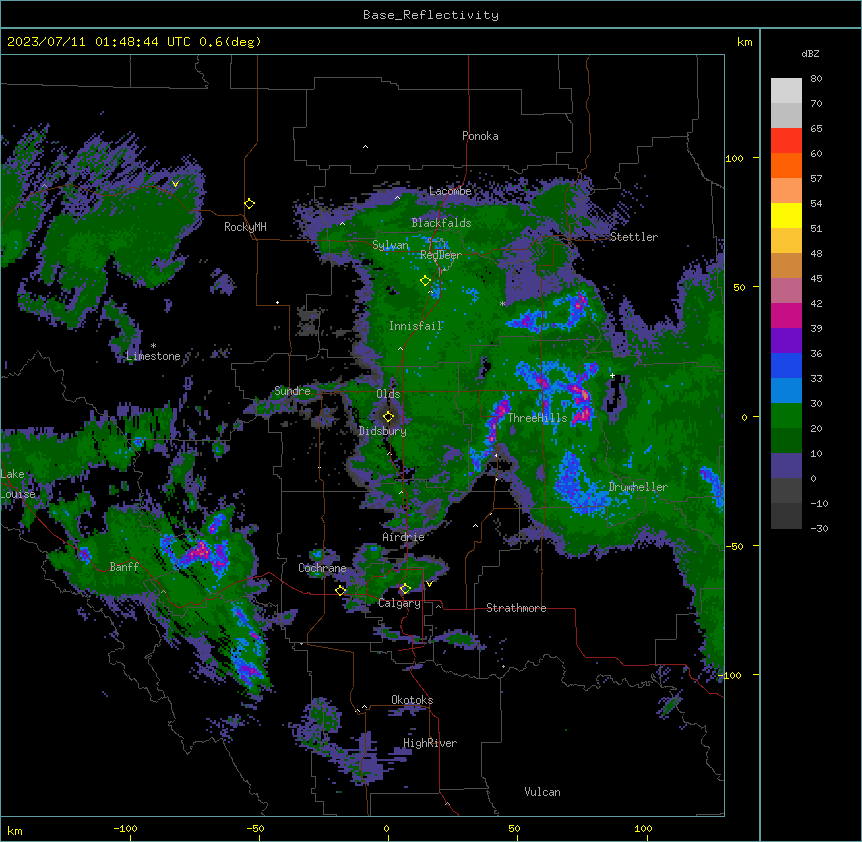This screenshot has width=862, height=842.
Task: Click the -100 tick on the bottom axis
Action: click(x=125, y=828)
